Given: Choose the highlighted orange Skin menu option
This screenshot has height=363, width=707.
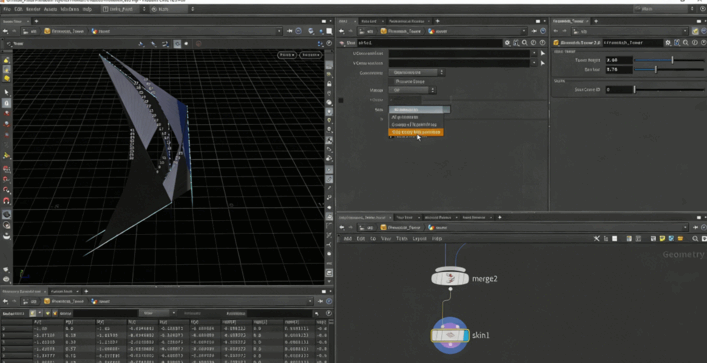Looking at the screenshot, I should pyautogui.click(x=416, y=132).
